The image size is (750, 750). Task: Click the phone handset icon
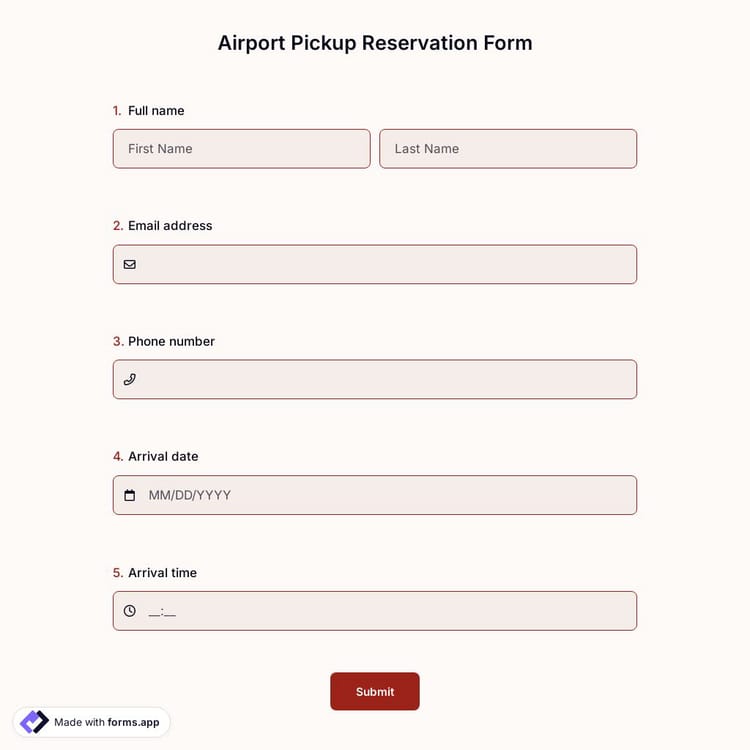pos(129,380)
